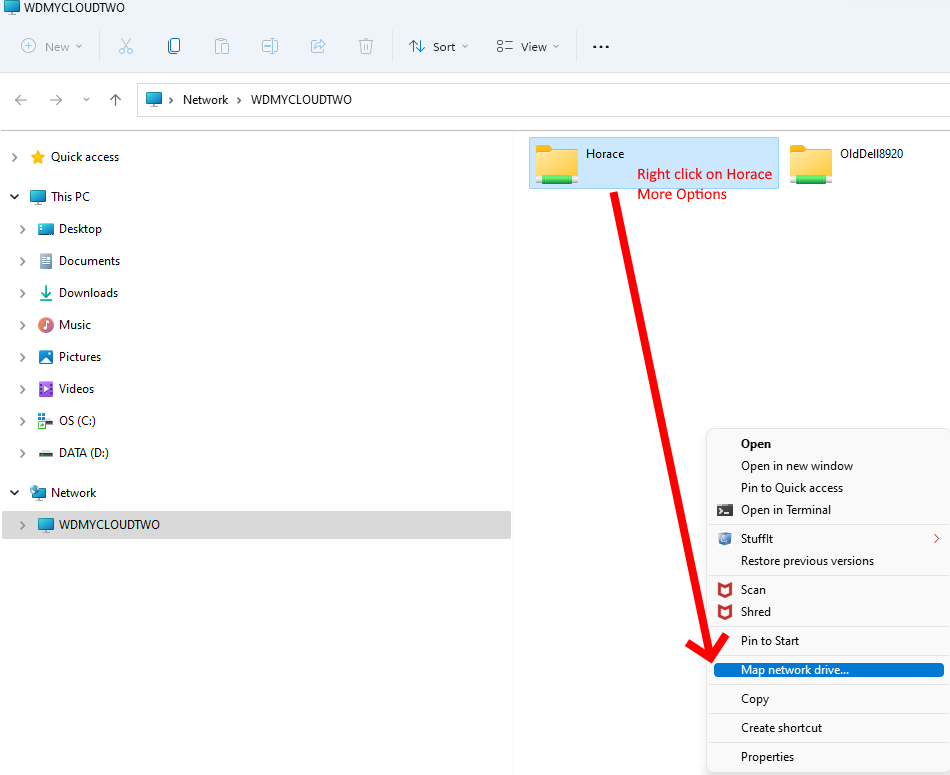Open the See more ellipsis menu
Screen dimensions: 950x775
(x=600, y=47)
